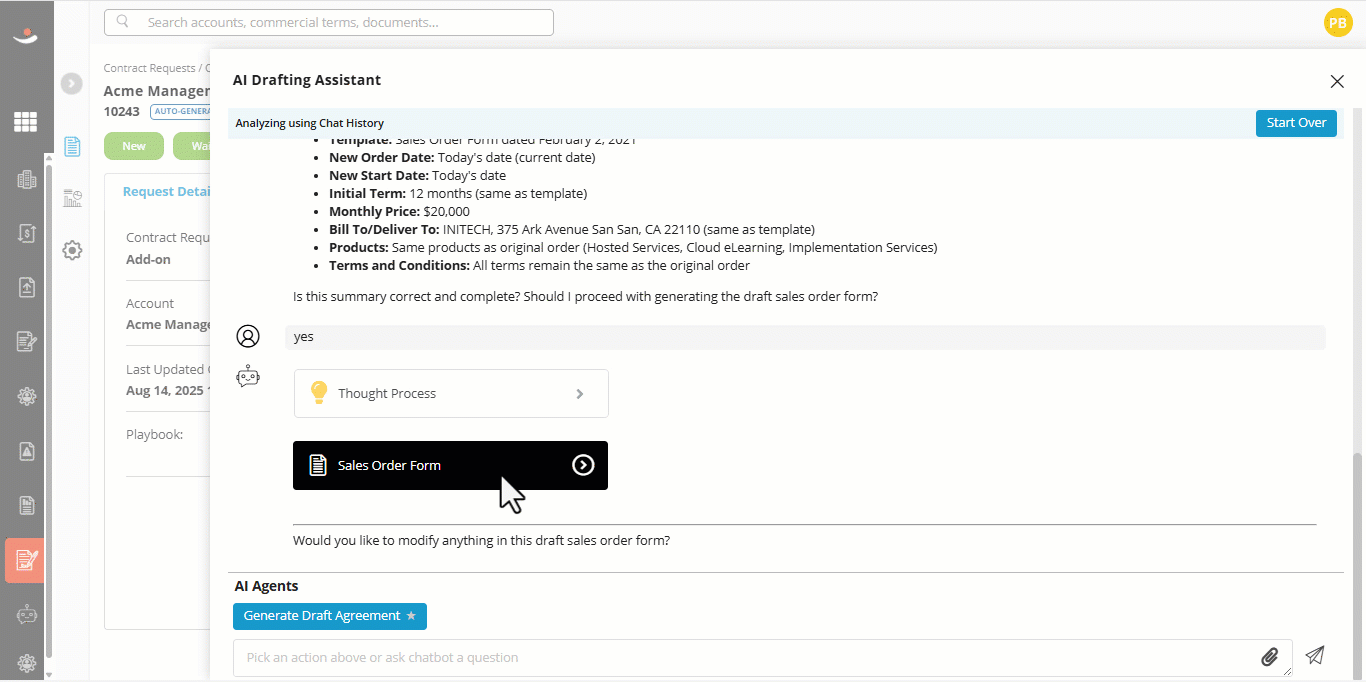Focus the search accounts input field
Viewport: 1366px width, 682px height.
click(329, 22)
